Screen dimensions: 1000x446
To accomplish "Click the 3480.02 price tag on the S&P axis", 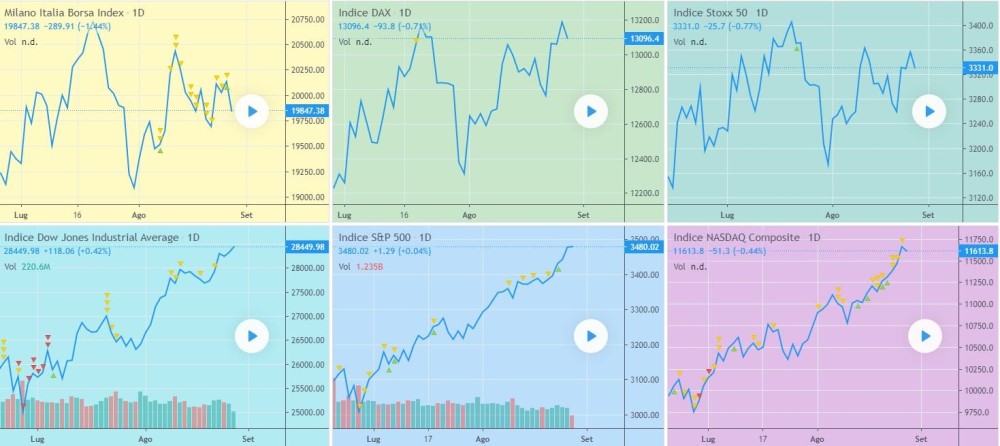I will (643, 247).
